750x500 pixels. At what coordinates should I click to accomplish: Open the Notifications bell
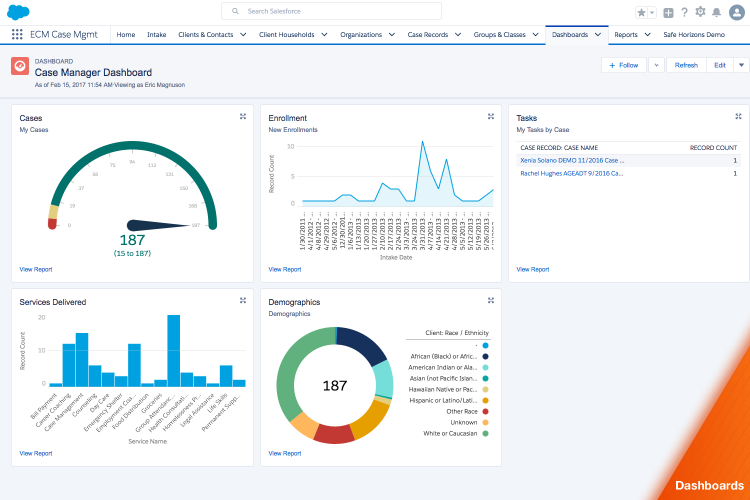(x=716, y=12)
